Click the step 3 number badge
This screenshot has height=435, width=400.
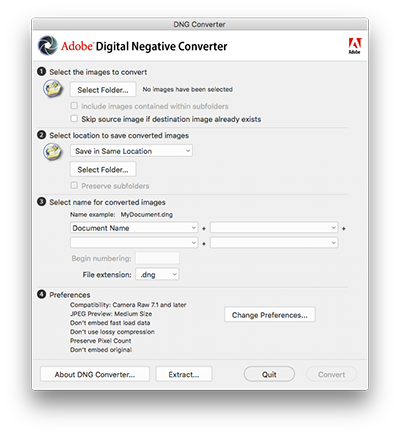pyautogui.click(x=41, y=202)
